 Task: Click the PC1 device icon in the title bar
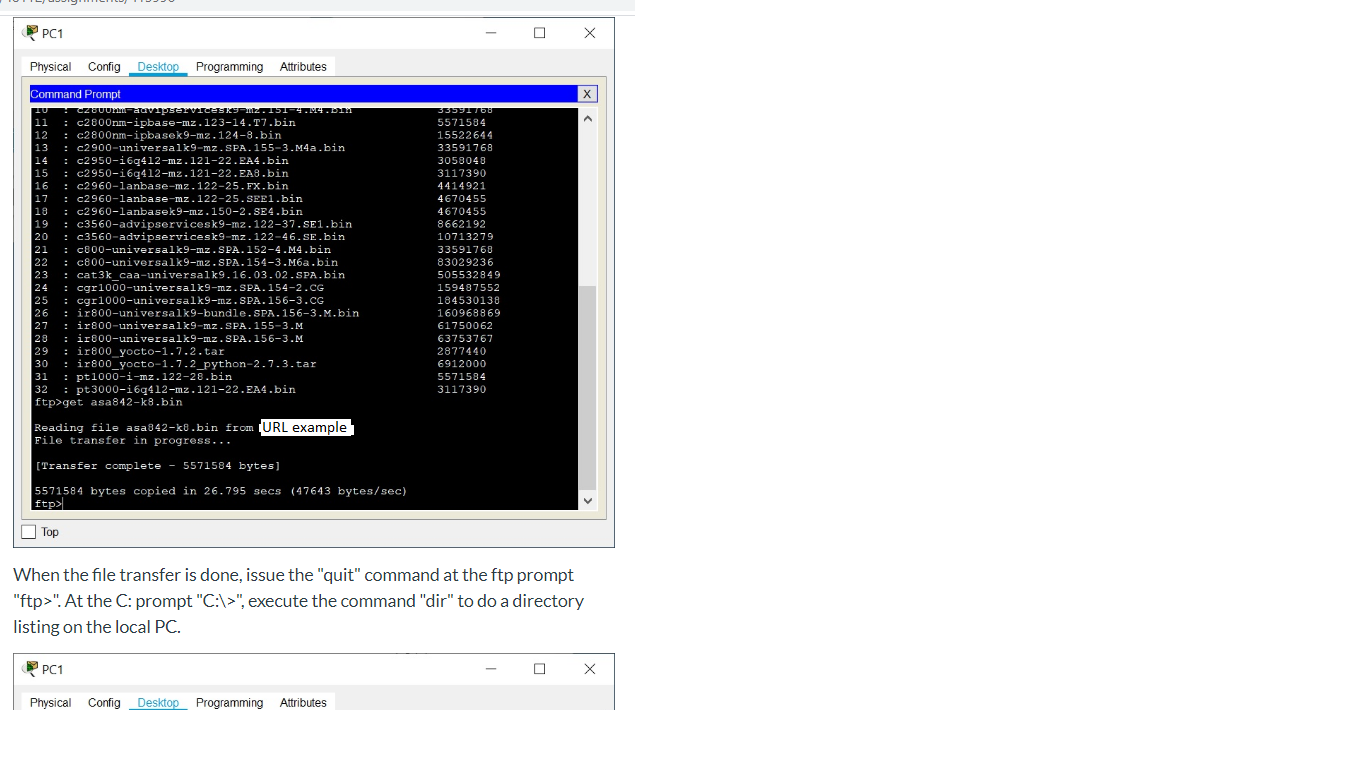coord(31,32)
